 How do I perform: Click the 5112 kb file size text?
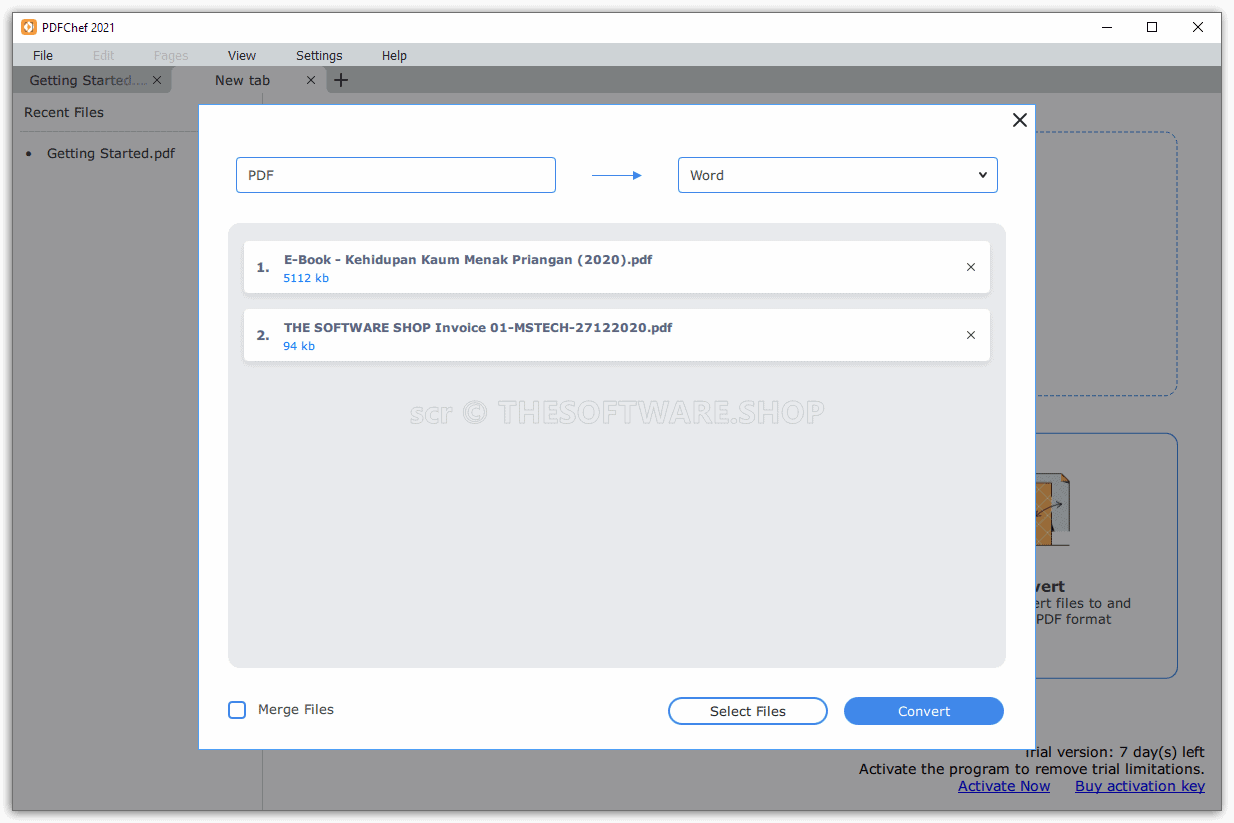[x=306, y=278]
